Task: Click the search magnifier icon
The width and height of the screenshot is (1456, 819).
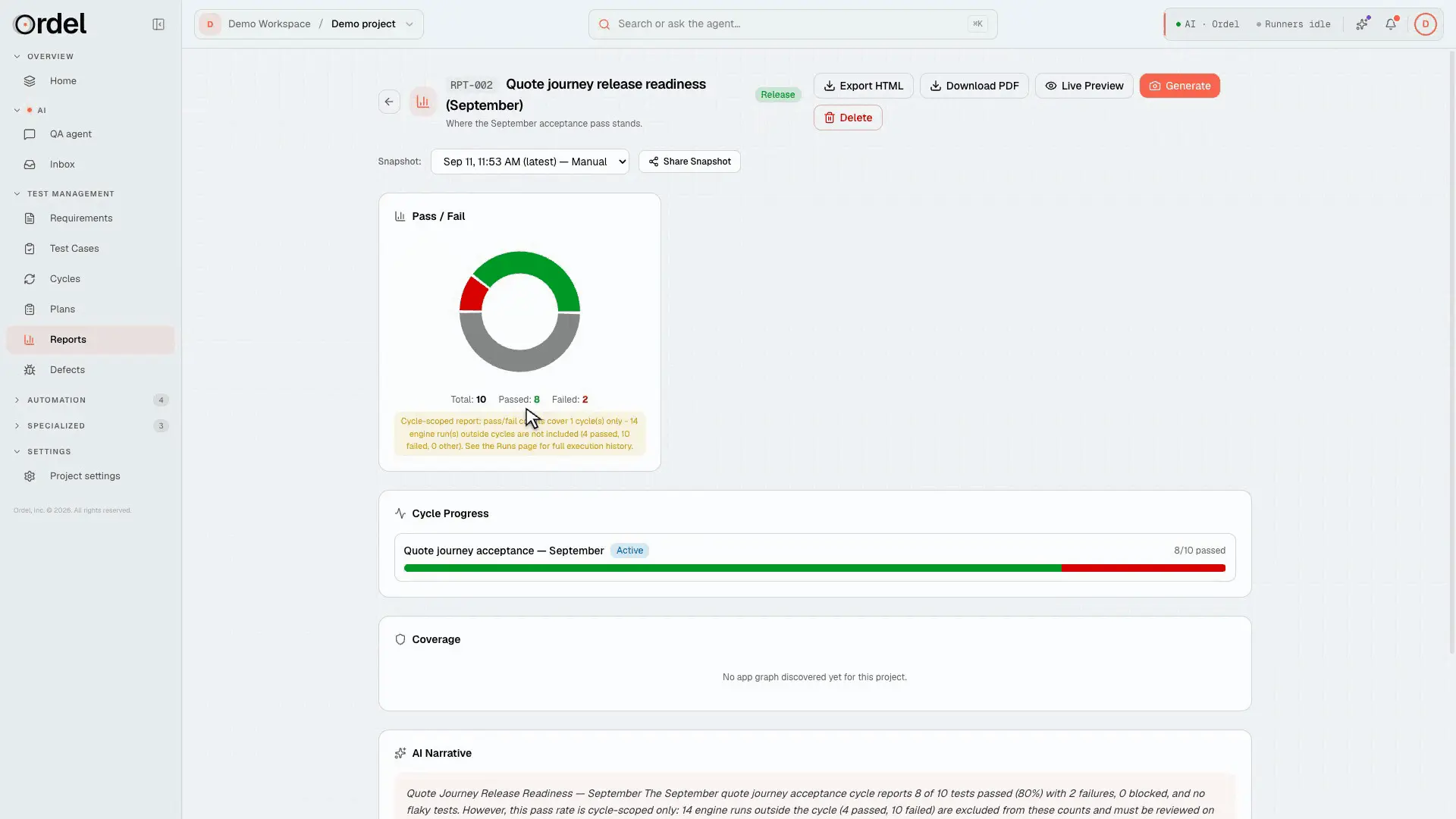Action: coord(604,24)
